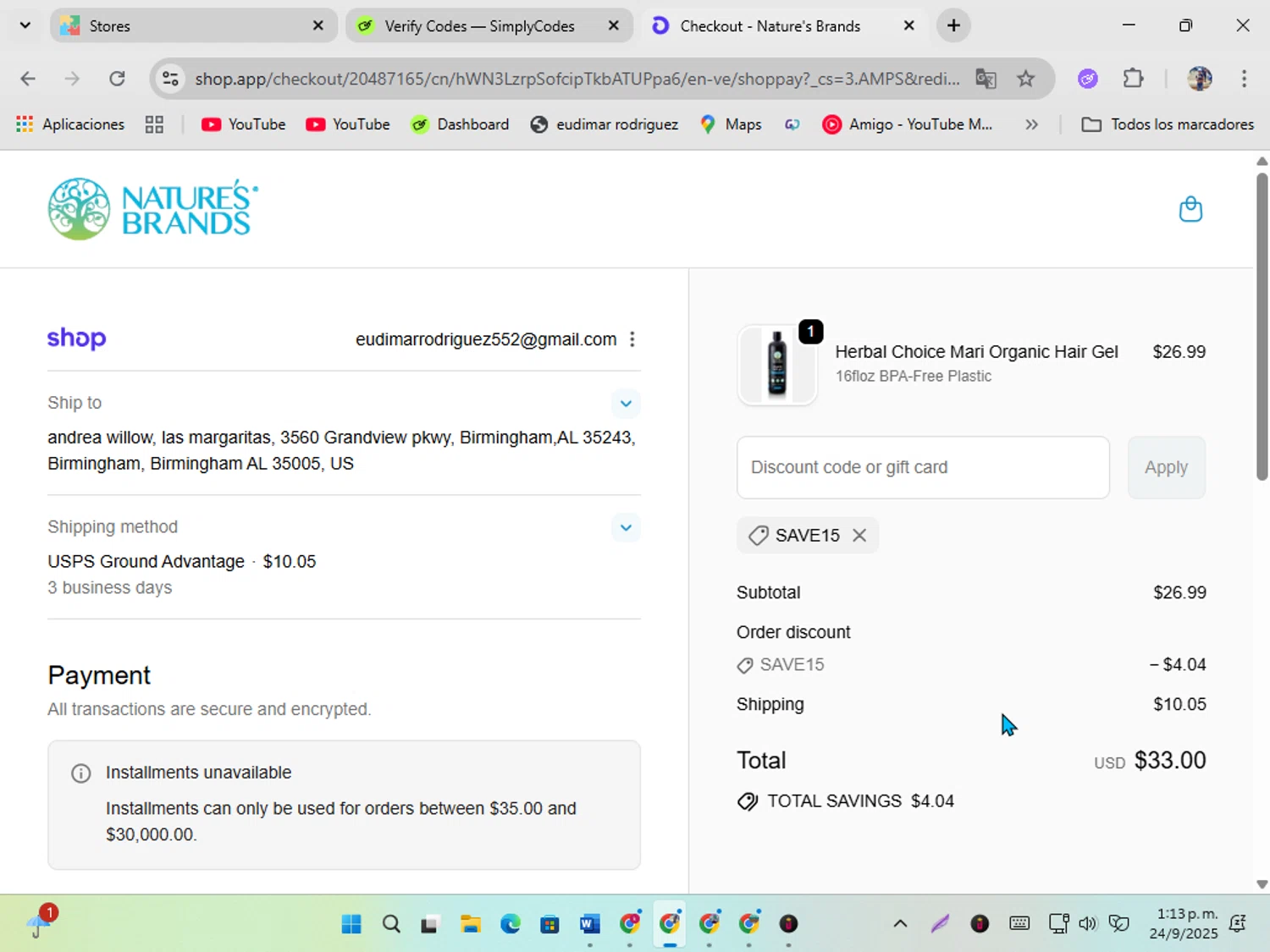Open the Windows Start menu
Image resolution: width=1270 pixels, height=952 pixels.
click(351, 923)
